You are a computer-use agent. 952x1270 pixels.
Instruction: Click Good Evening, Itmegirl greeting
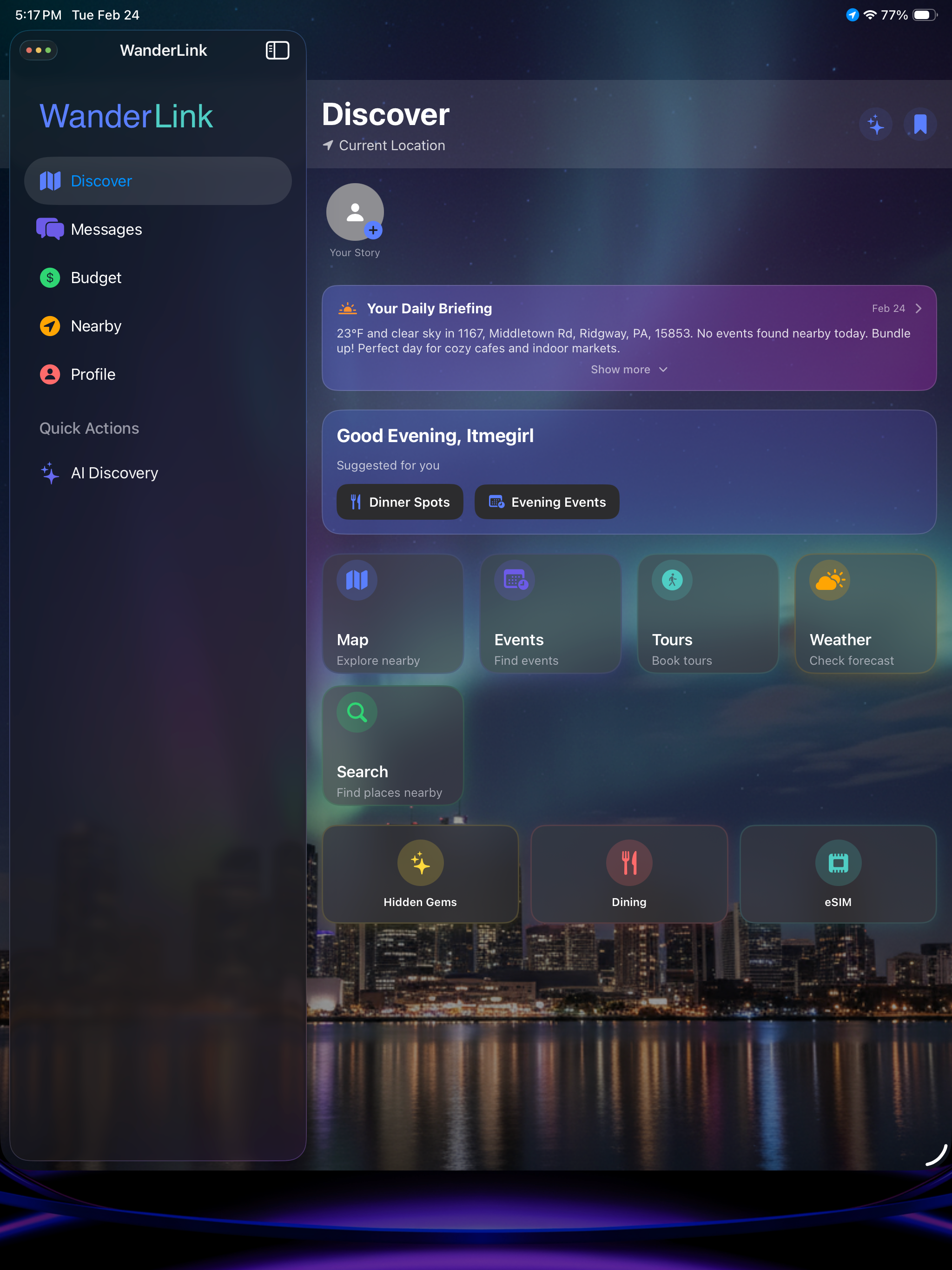pos(435,436)
